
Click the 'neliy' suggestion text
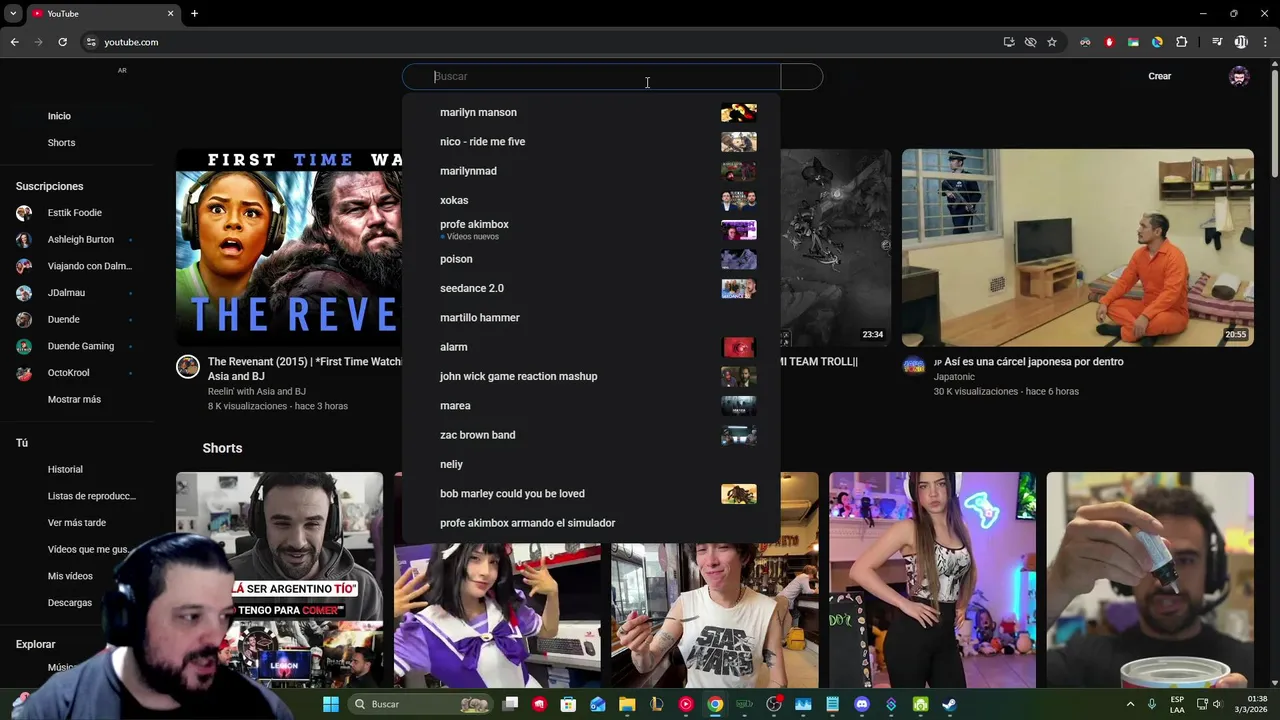tap(451, 464)
